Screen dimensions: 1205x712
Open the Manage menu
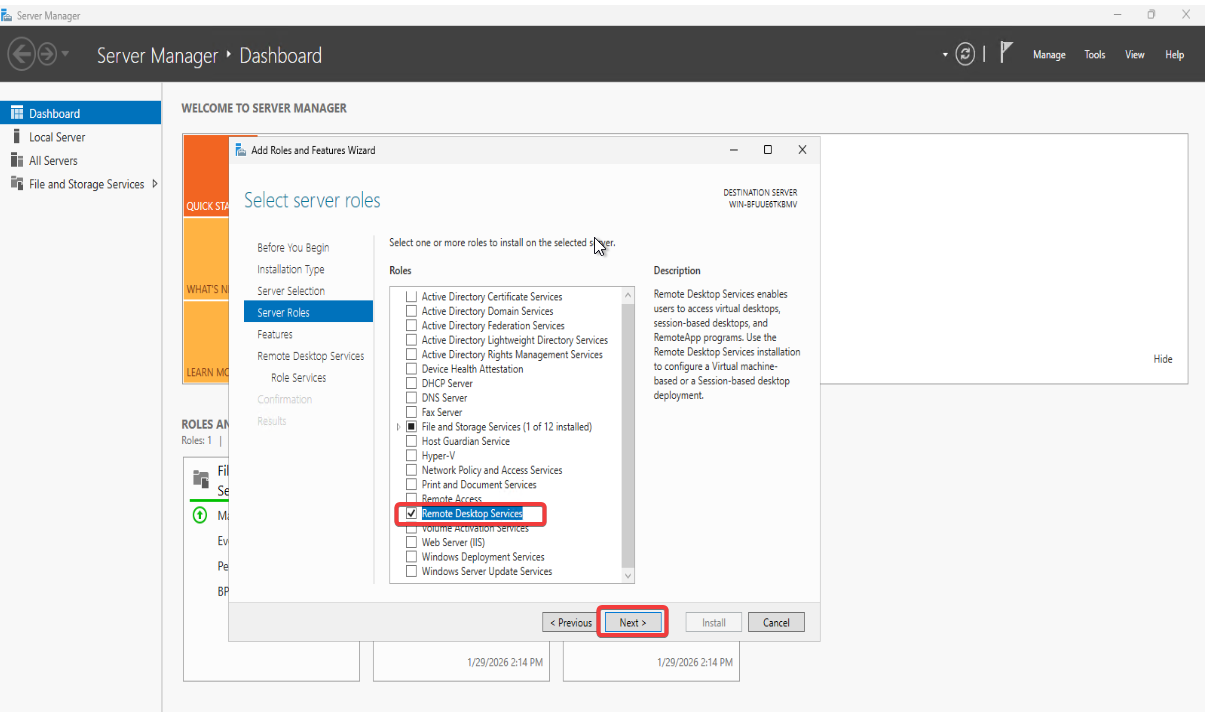1048,55
